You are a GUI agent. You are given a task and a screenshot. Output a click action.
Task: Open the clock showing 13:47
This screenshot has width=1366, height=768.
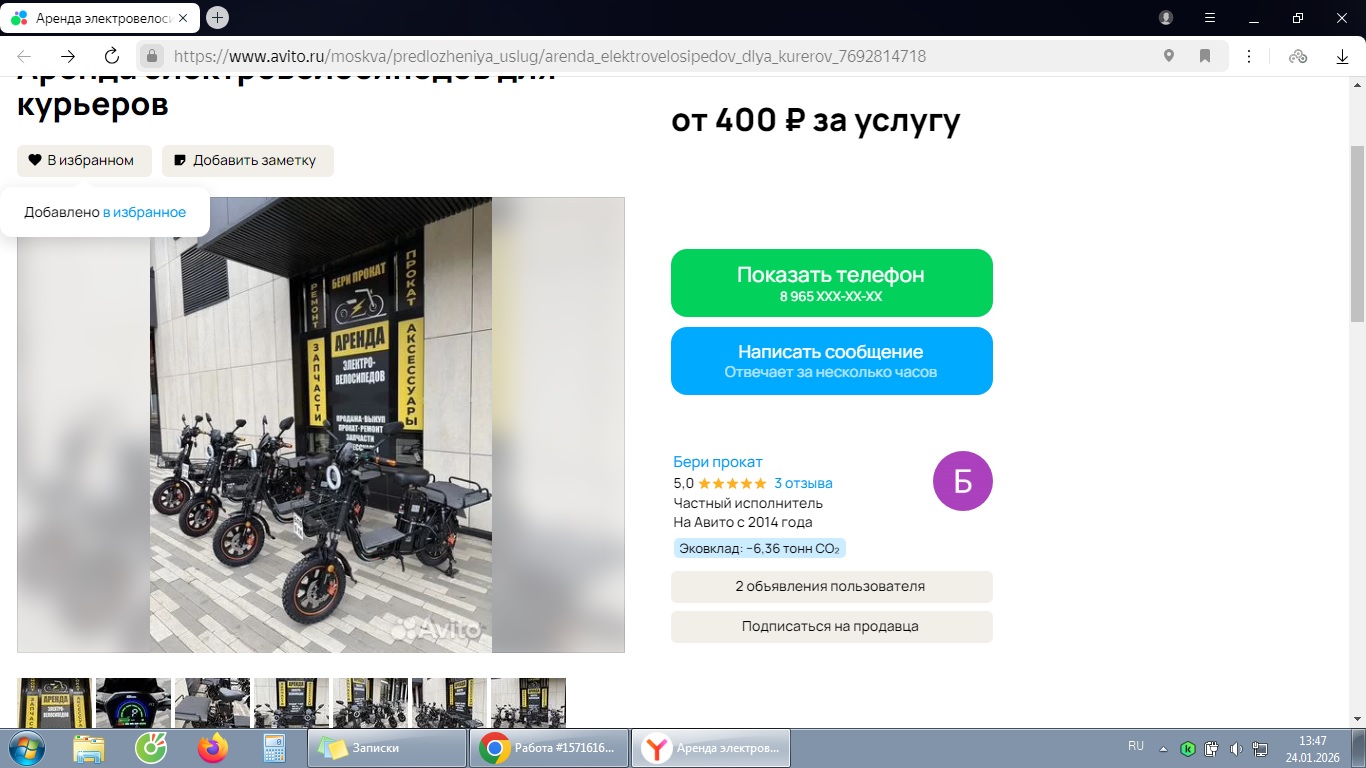click(1313, 748)
